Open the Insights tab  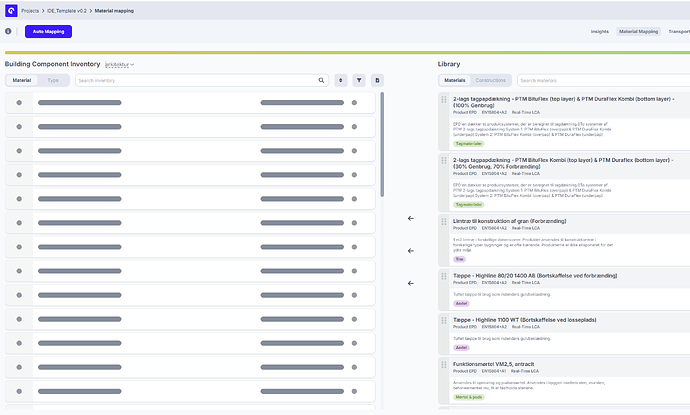point(599,32)
